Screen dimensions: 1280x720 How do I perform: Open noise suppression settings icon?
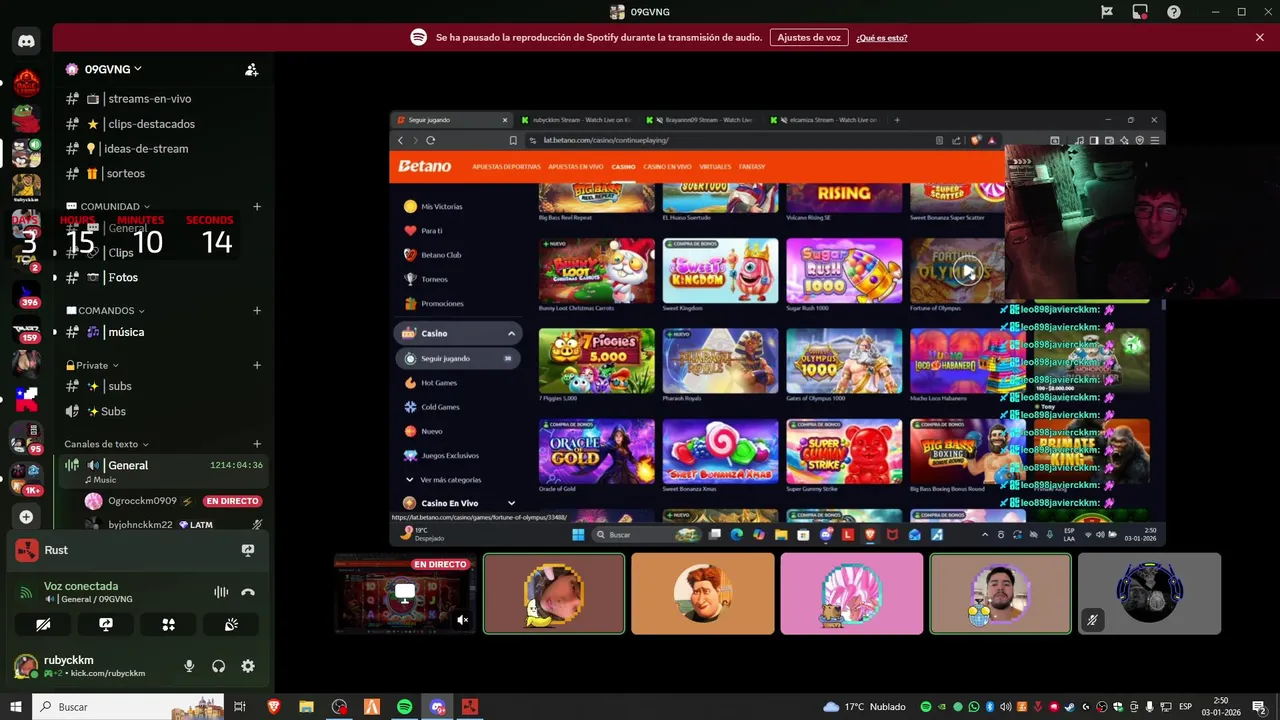[x=221, y=592]
